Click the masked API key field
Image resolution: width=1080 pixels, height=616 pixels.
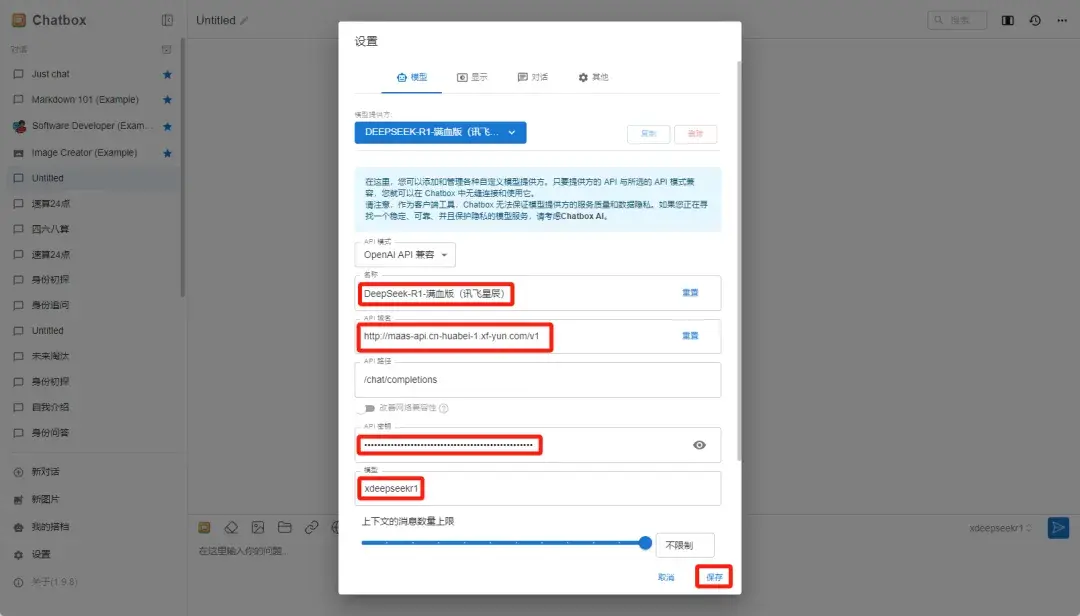(x=538, y=445)
